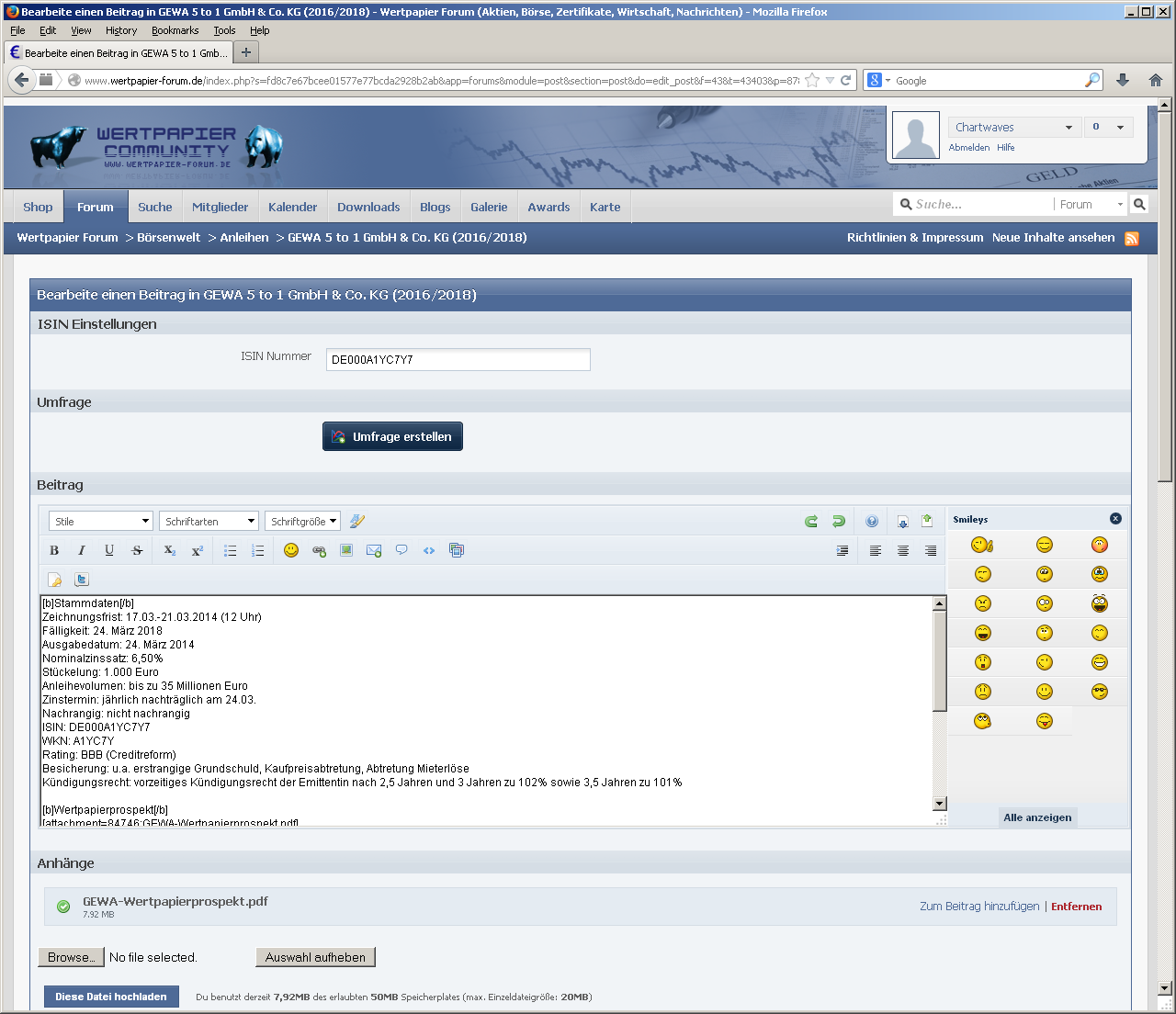
Task: Click the editor resize icon with green up arrow
Action: 927,521
